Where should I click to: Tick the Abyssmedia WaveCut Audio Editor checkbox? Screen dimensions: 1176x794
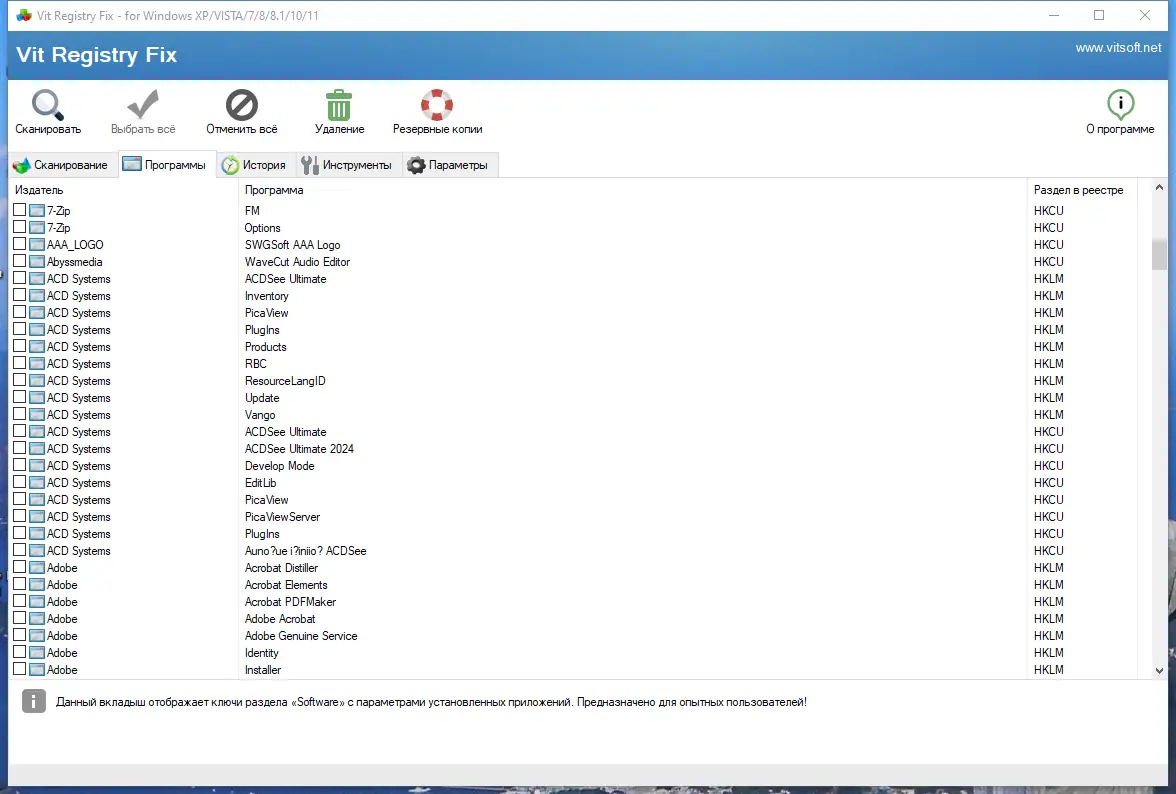(20, 261)
